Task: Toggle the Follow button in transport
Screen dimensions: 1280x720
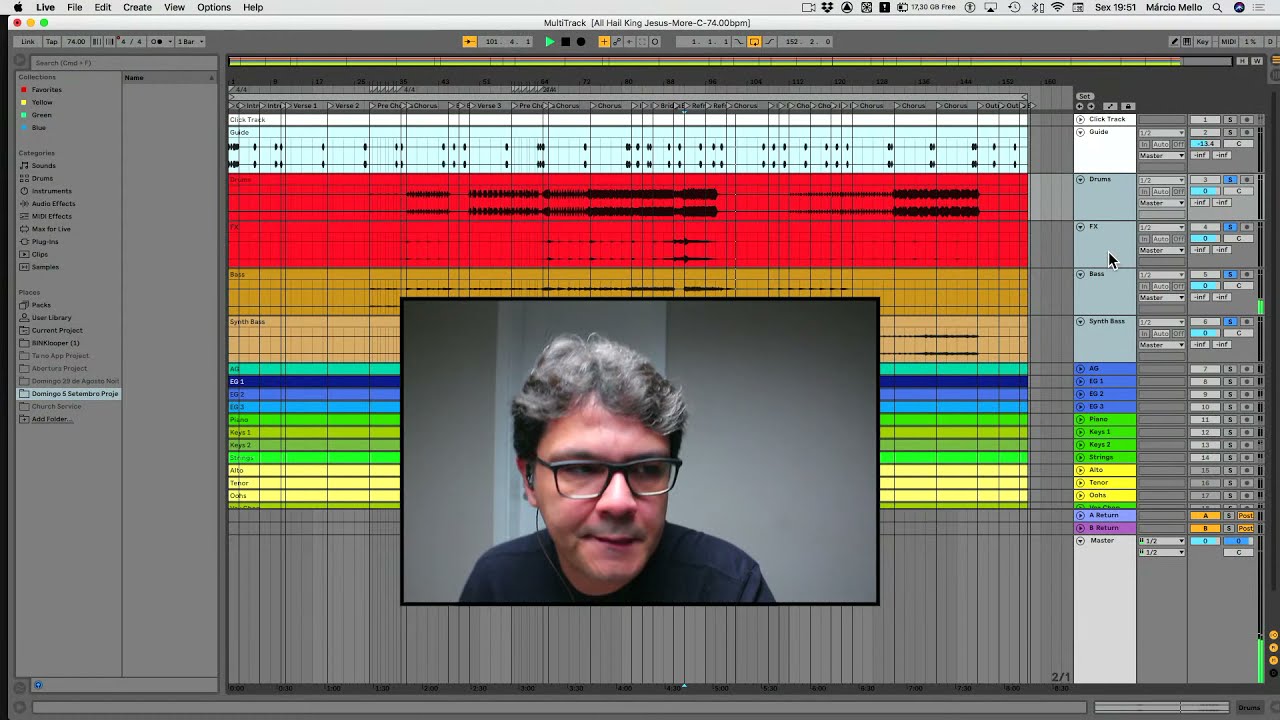Action: tap(469, 41)
